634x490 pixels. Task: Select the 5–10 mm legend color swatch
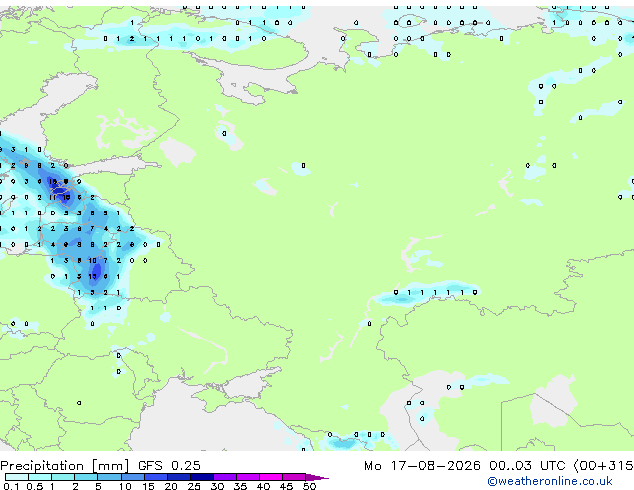coord(109,477)
